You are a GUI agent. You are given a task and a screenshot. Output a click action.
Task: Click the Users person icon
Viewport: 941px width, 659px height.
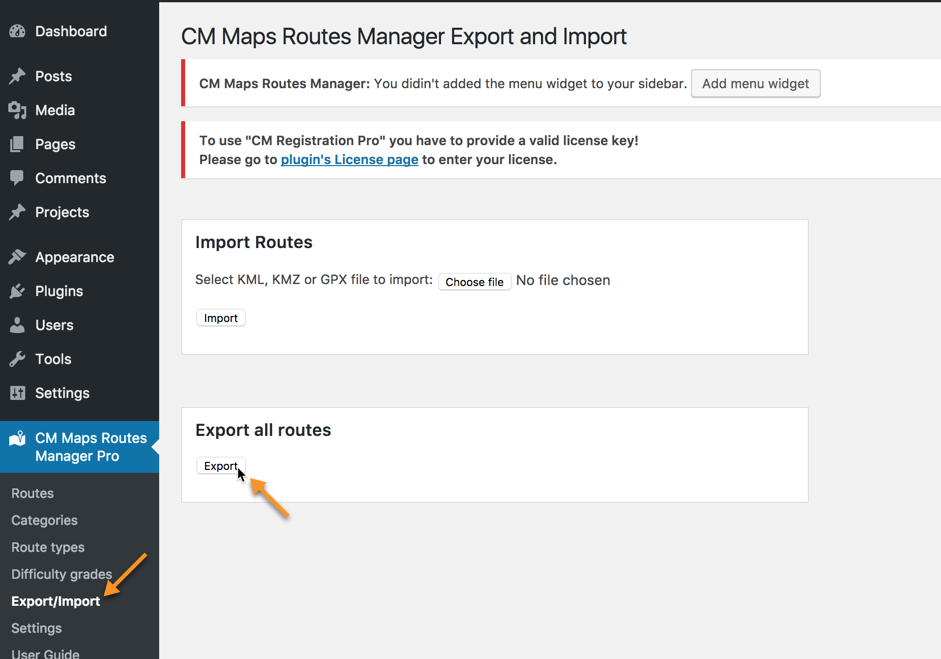pyautogui.click(x=17, y=325)
